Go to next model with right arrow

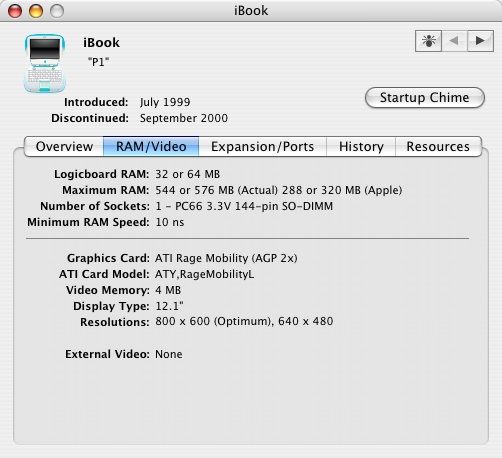point(480,41)
